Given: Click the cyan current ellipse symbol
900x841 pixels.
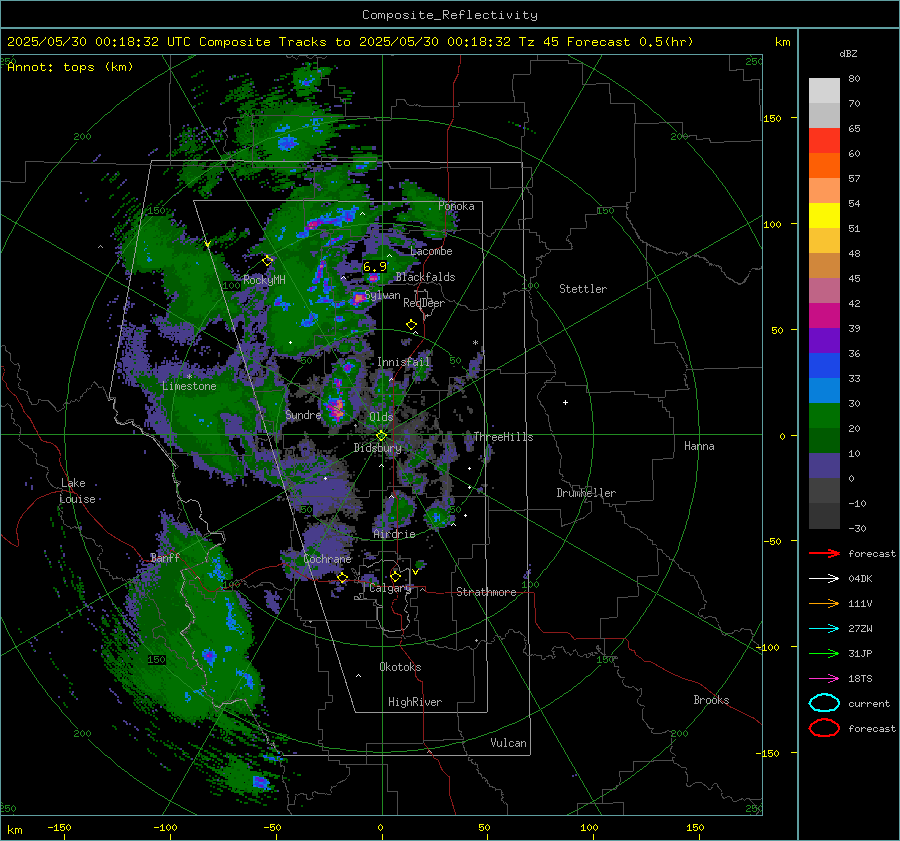Looking at the screenshot, I should 824,703.
